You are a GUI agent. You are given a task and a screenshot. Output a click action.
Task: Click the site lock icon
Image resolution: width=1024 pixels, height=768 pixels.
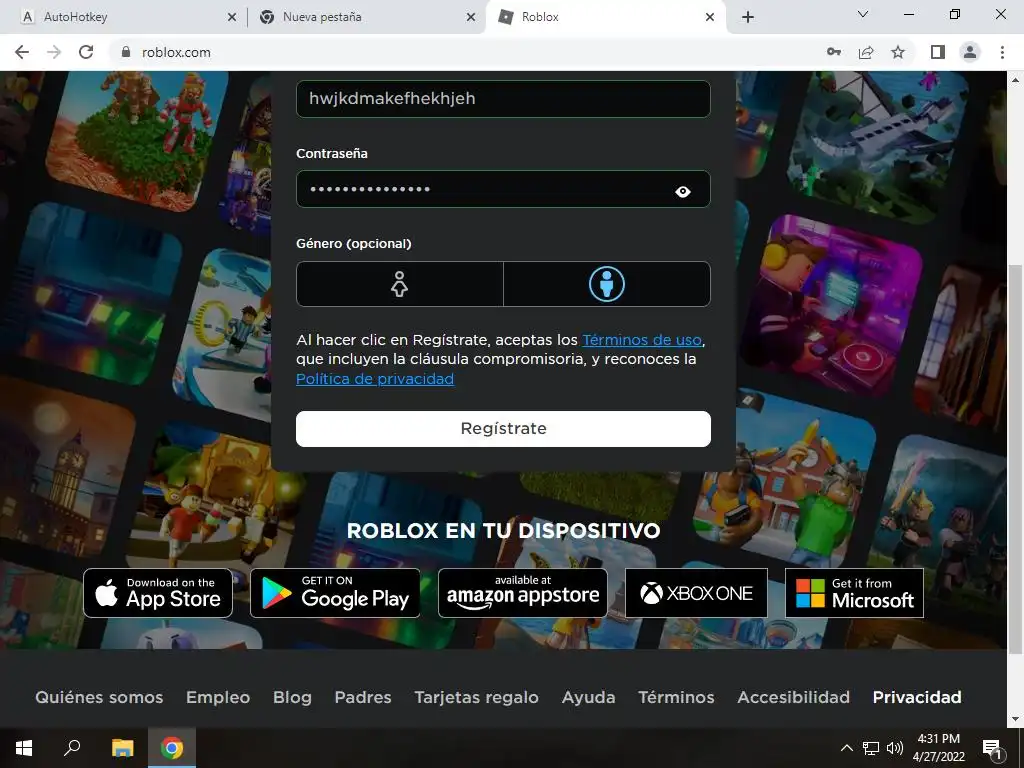point(126,52)
